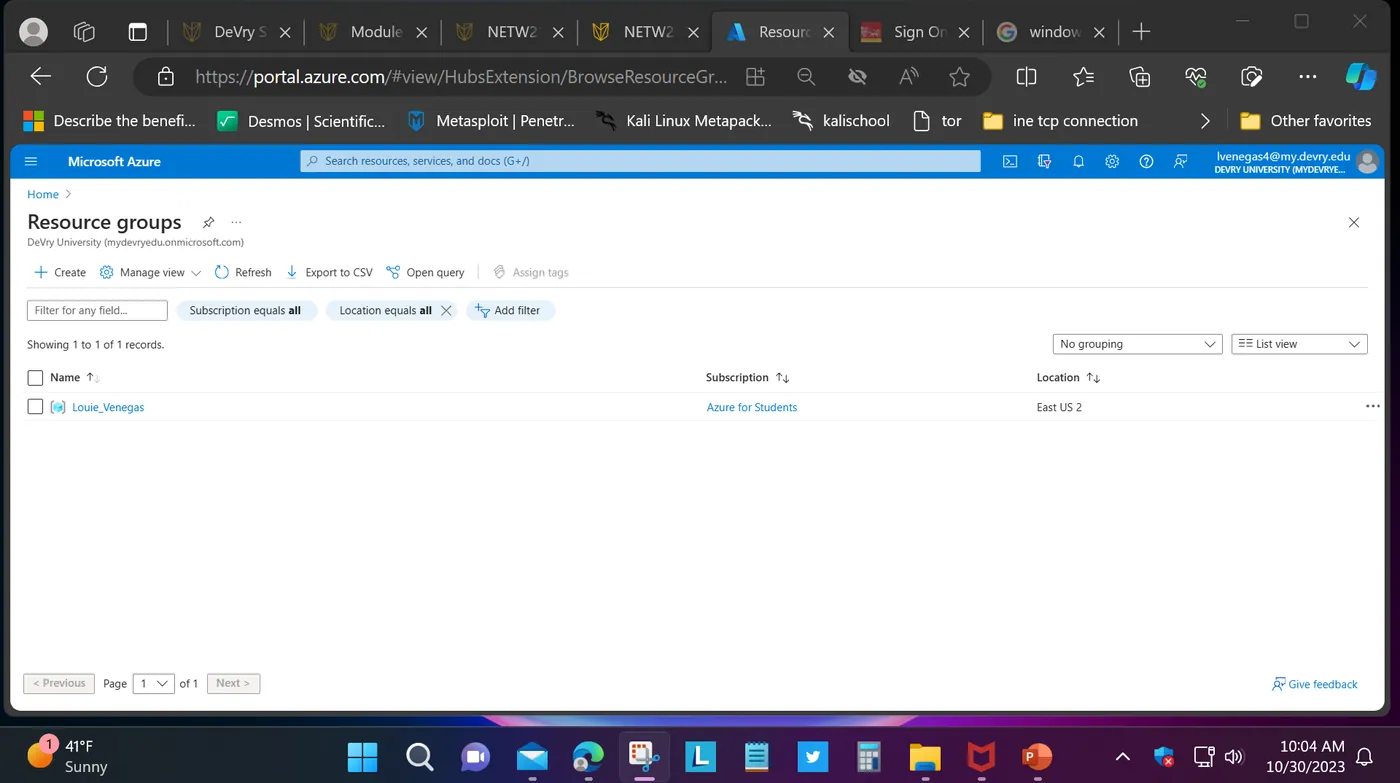Click Export to CSV
Viewport: 1400px width, 783px height.
coord(329,272)
